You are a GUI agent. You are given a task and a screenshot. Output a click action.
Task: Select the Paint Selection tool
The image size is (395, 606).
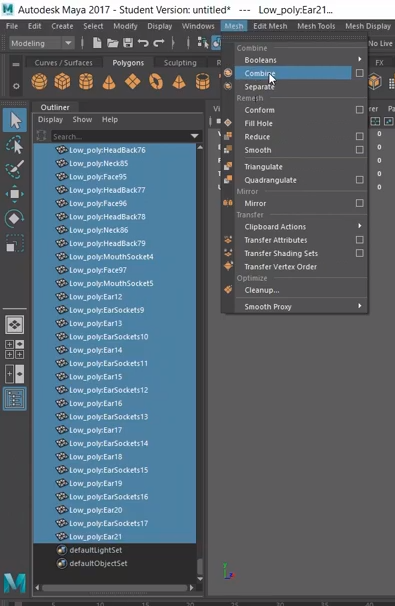click(x=15, y=169)
